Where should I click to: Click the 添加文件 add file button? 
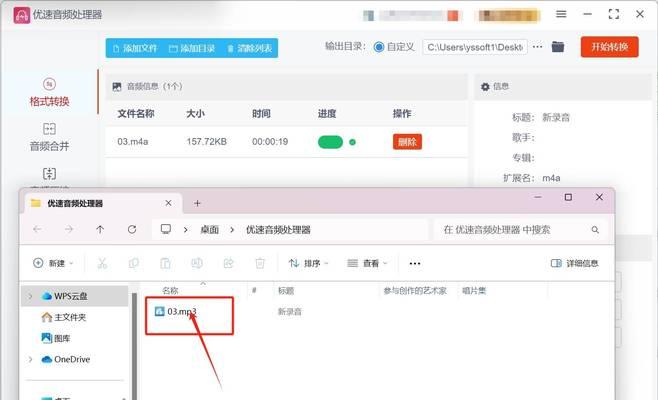[135, 48]
